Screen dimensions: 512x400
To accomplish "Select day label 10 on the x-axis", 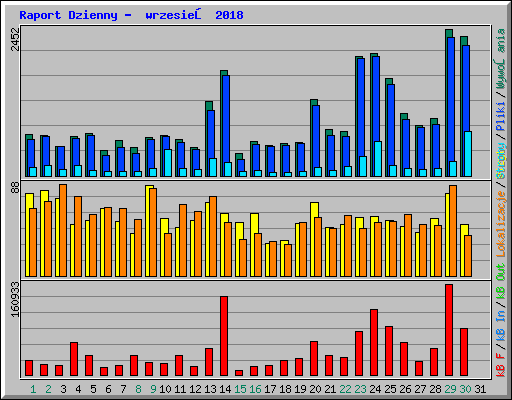I will [x=165, y=389].
